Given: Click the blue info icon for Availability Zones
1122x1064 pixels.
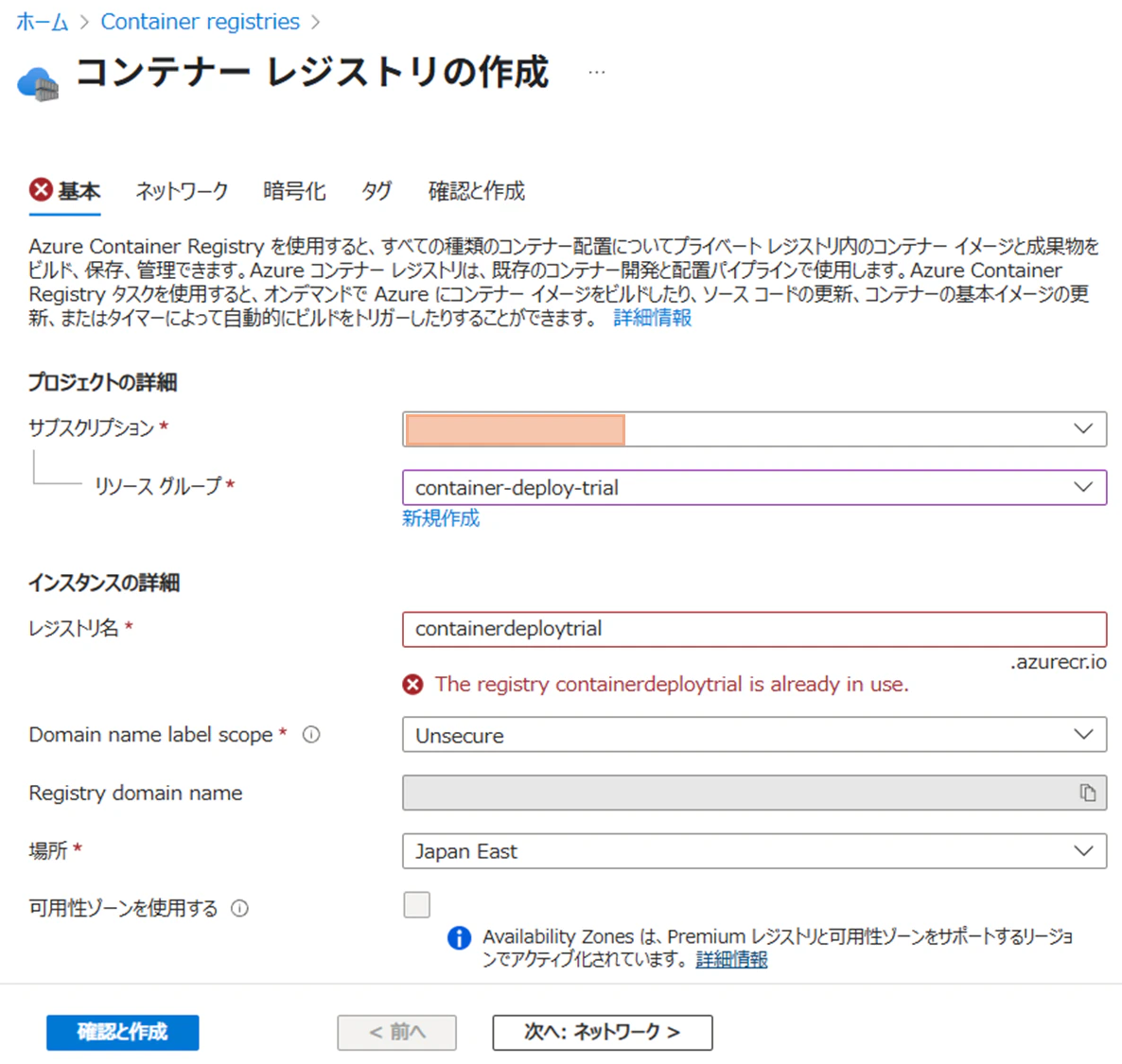Looking at the screenshot, I should click(459, 937).
